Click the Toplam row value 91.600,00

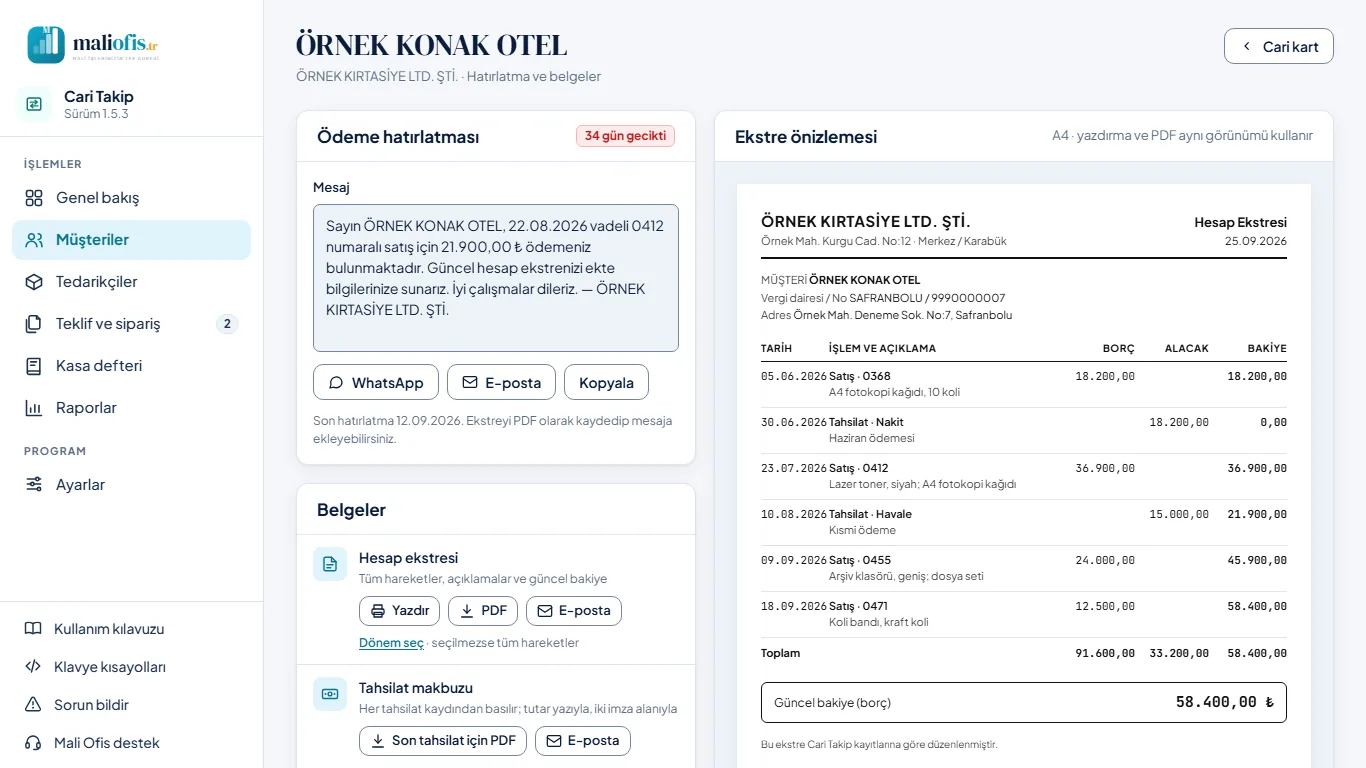1105,653
